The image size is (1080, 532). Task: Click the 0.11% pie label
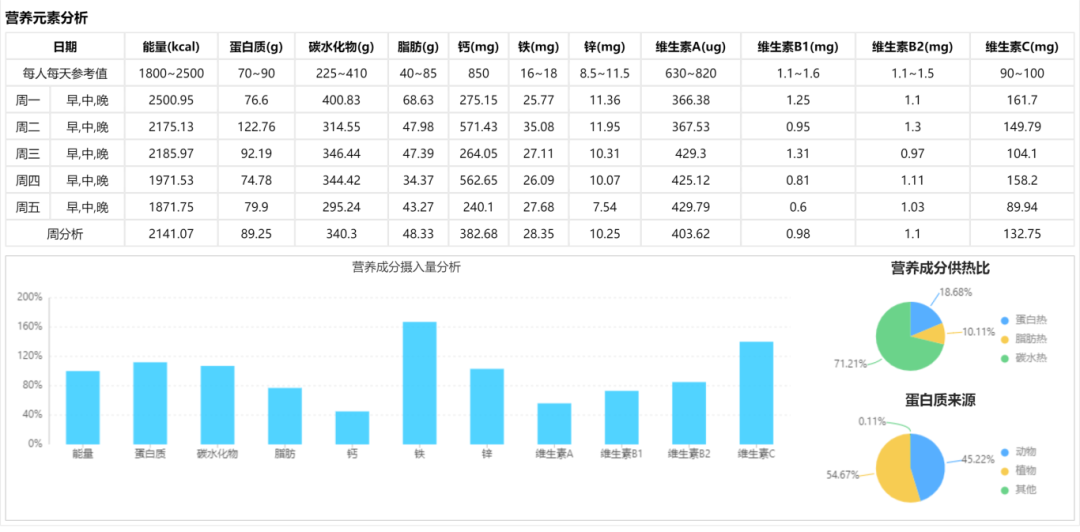871,420
